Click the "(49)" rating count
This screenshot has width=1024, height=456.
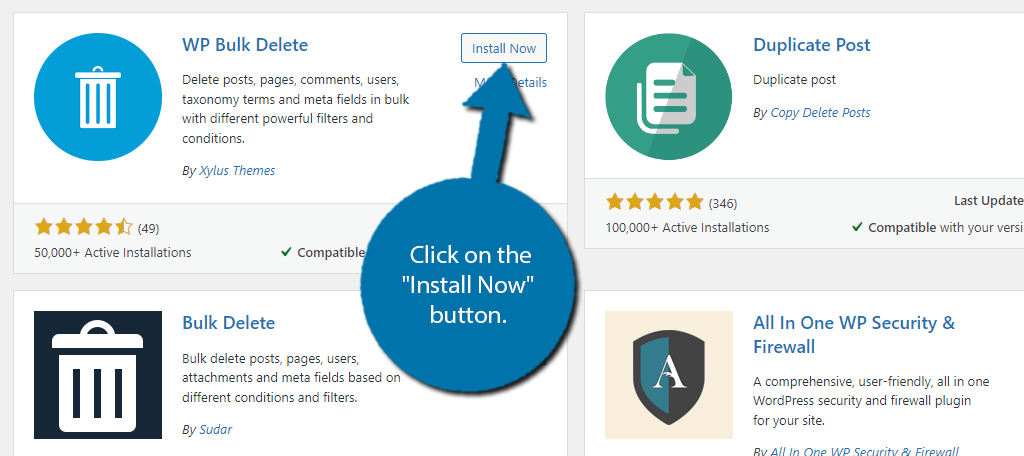(x=148, y=229)
